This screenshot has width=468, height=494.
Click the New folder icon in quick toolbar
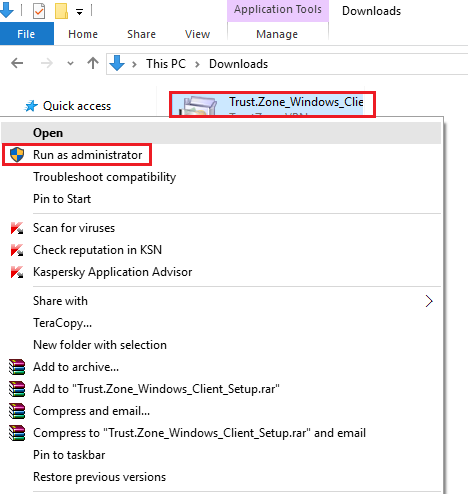point(61,11)
